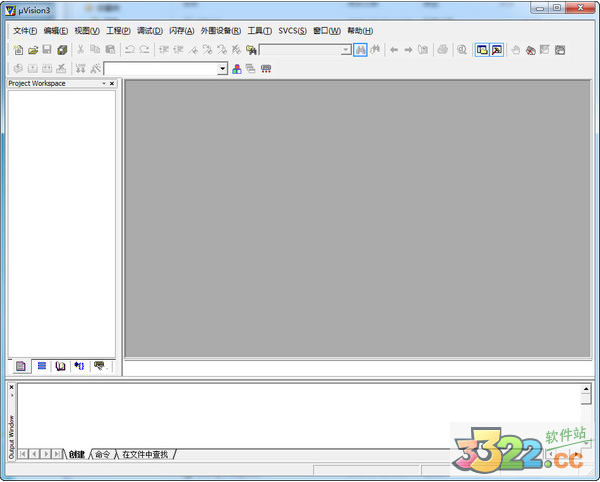Click the highlighted Find binoculars icon
Viewport: 600px width, 482px height.
coord(360,50)
